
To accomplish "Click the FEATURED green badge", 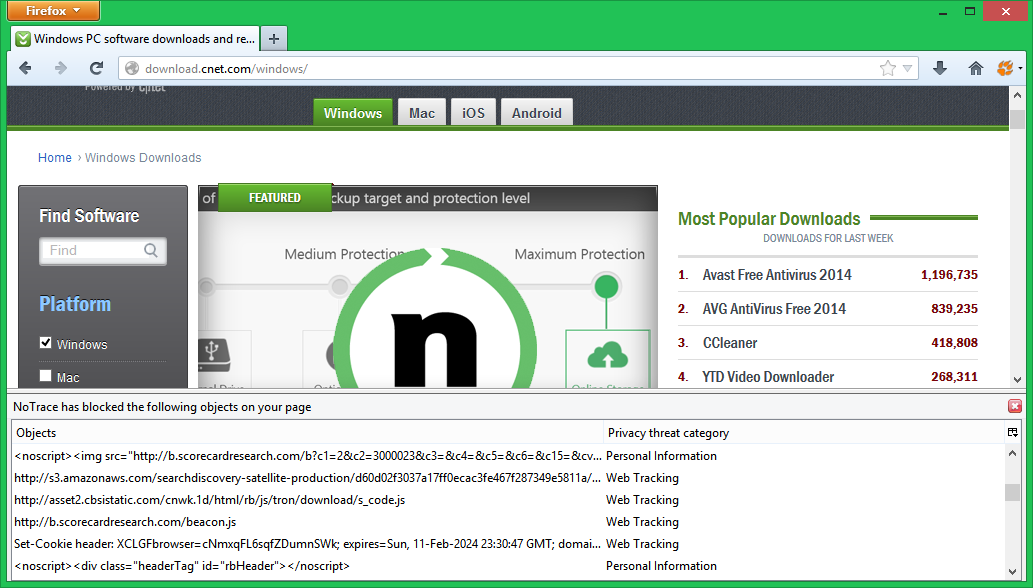I will (275, 198).
